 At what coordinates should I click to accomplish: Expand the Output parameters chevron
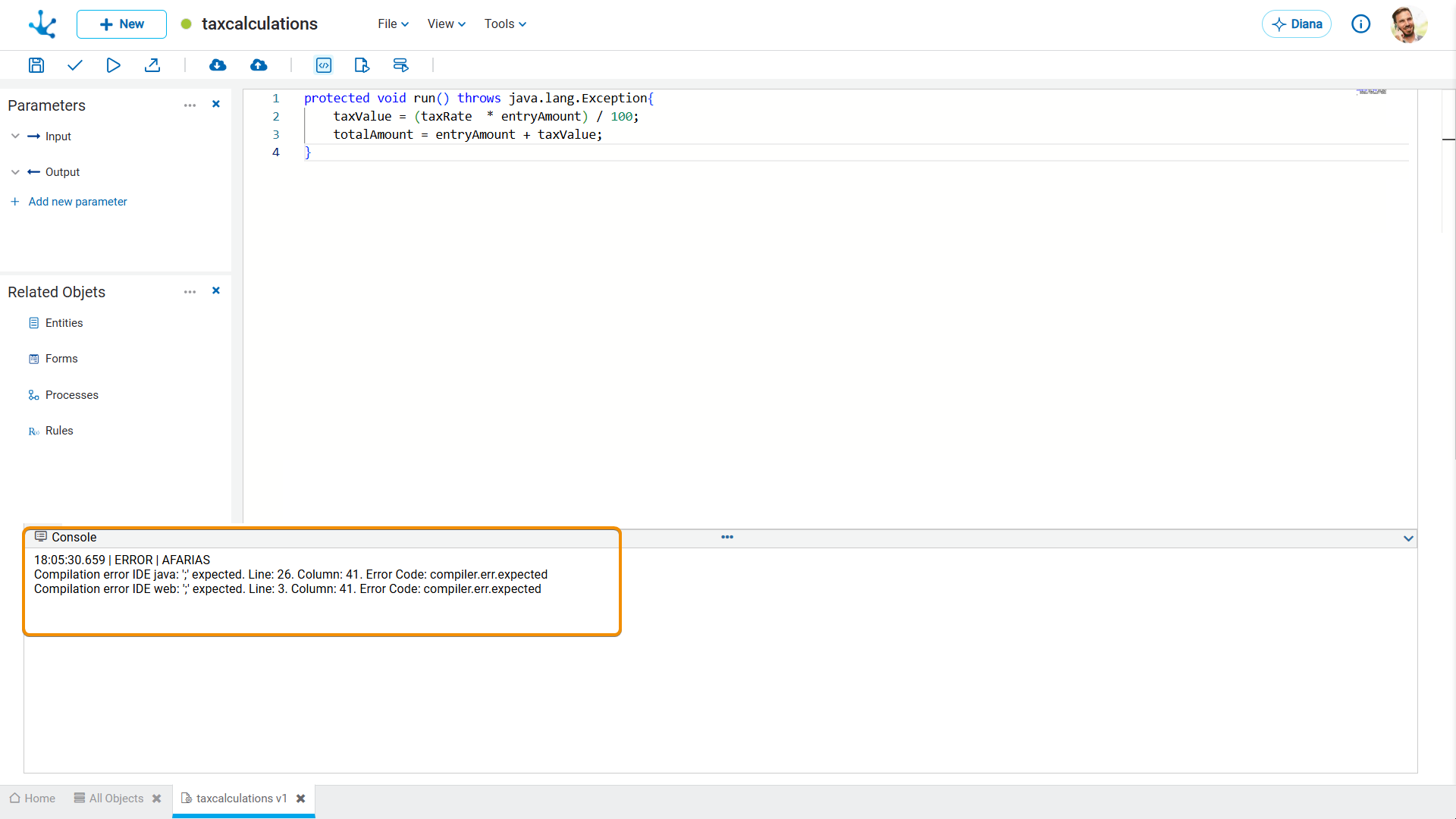15,172
